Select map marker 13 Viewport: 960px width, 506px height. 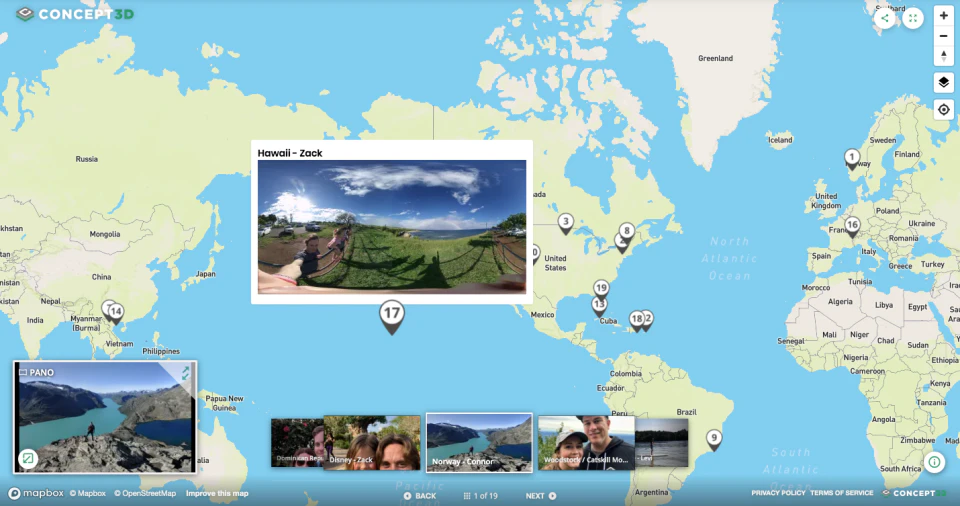599,305
